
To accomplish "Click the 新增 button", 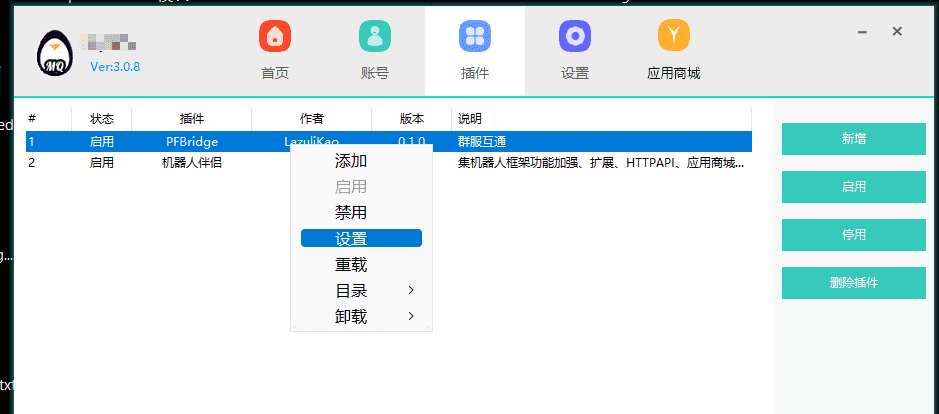I will tap(854, 139).
